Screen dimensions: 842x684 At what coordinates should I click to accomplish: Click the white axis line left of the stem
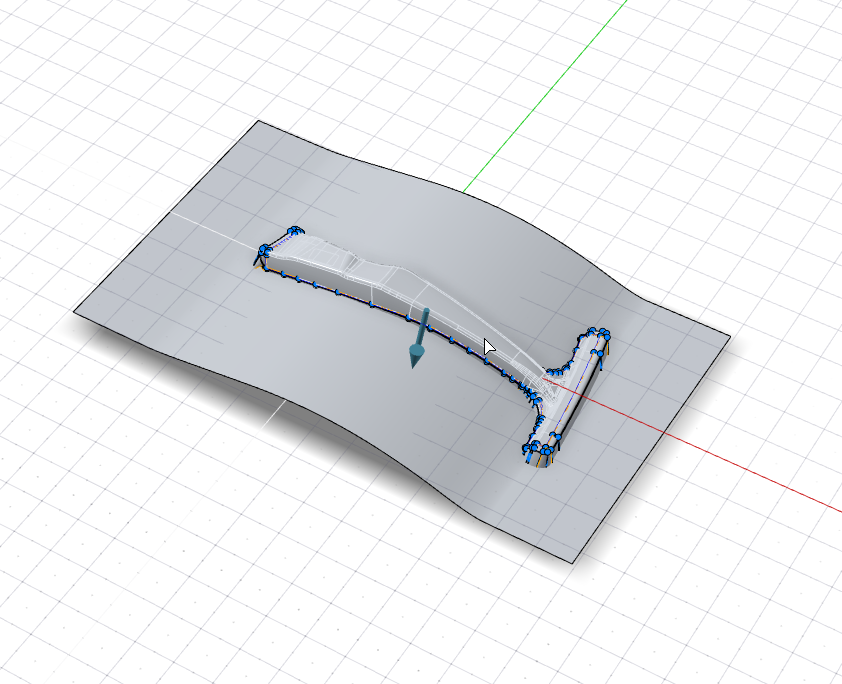(x=200, y=220)
